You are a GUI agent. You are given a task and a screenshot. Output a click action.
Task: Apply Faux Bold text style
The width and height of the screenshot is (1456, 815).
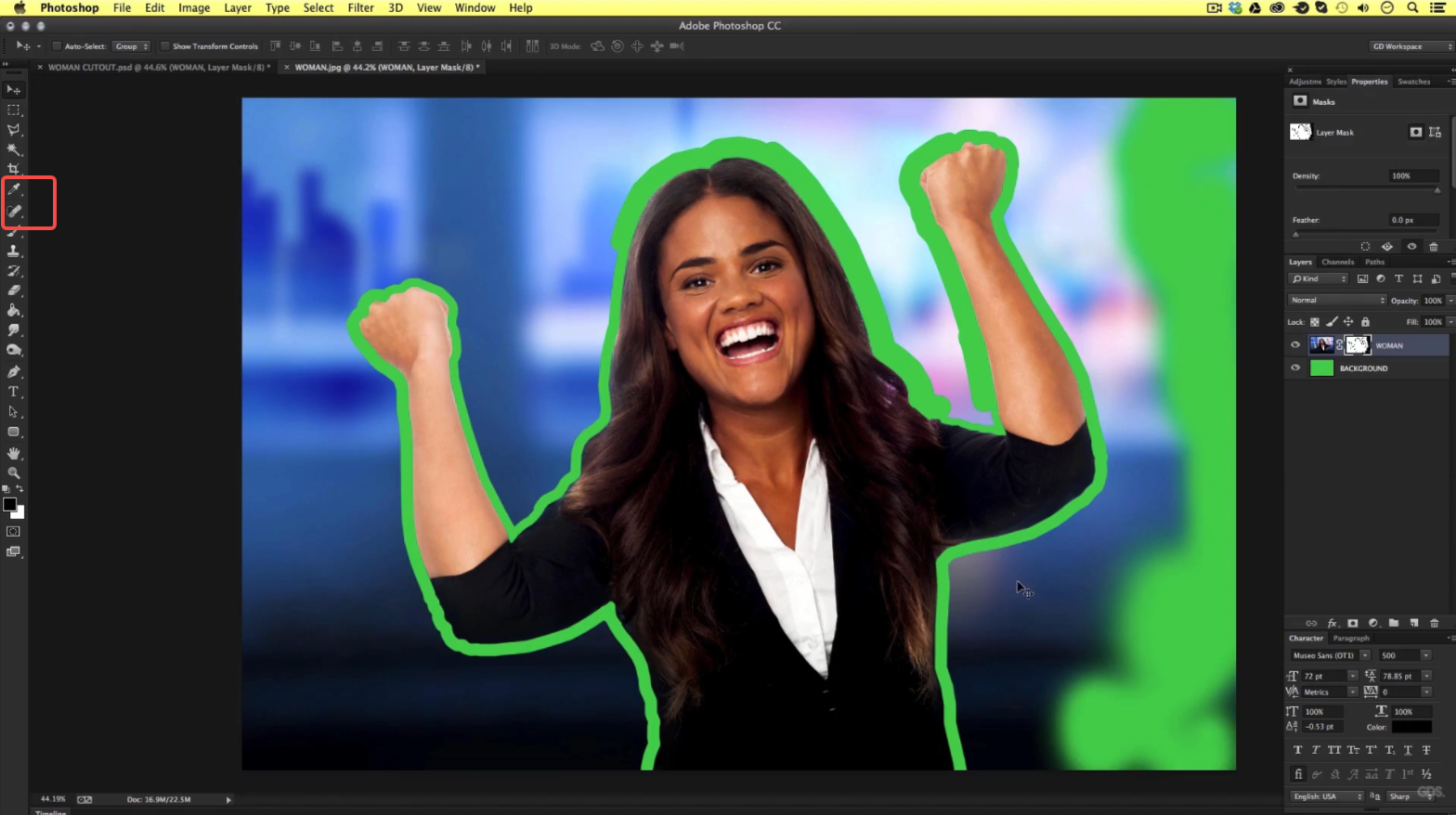pos(1298,750)
